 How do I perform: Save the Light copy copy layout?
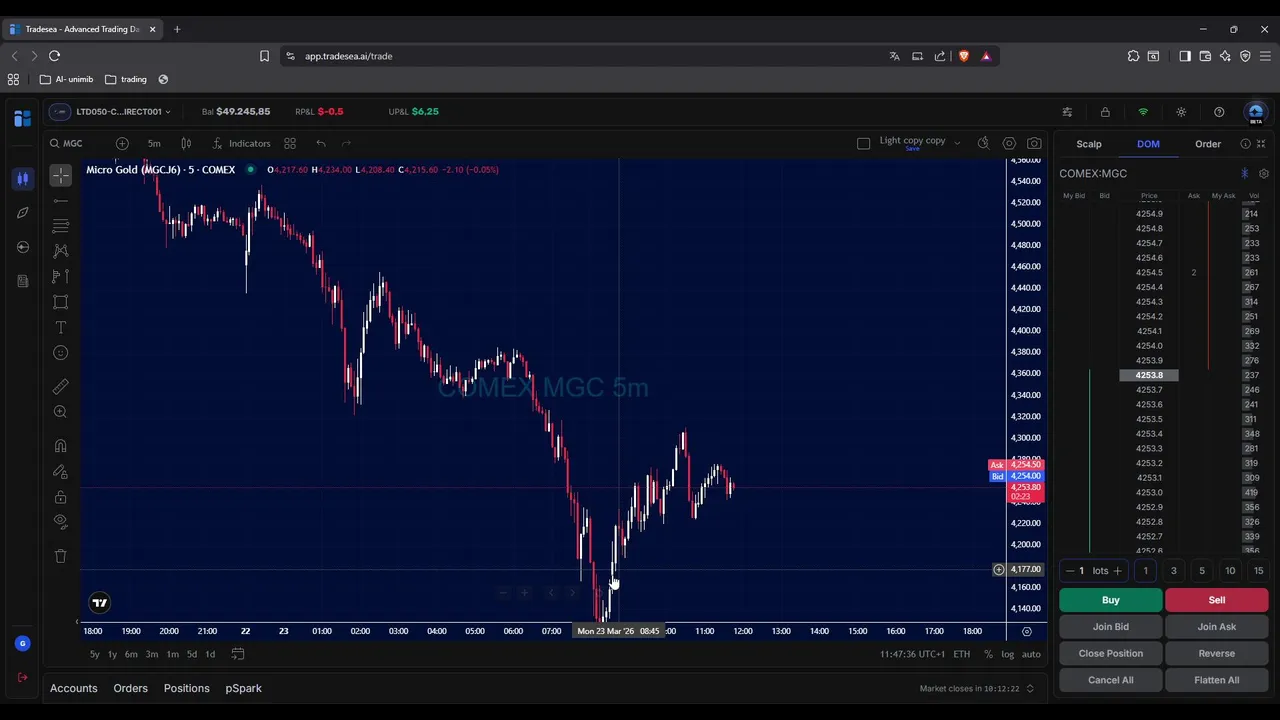[912, 149]
